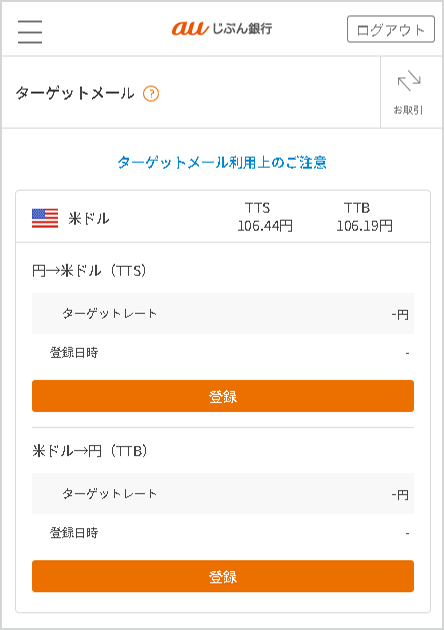Click the ターゲットメール page title
Image resolution: width=444 pixels, height=630 pixels.
[x=75, y=94]
